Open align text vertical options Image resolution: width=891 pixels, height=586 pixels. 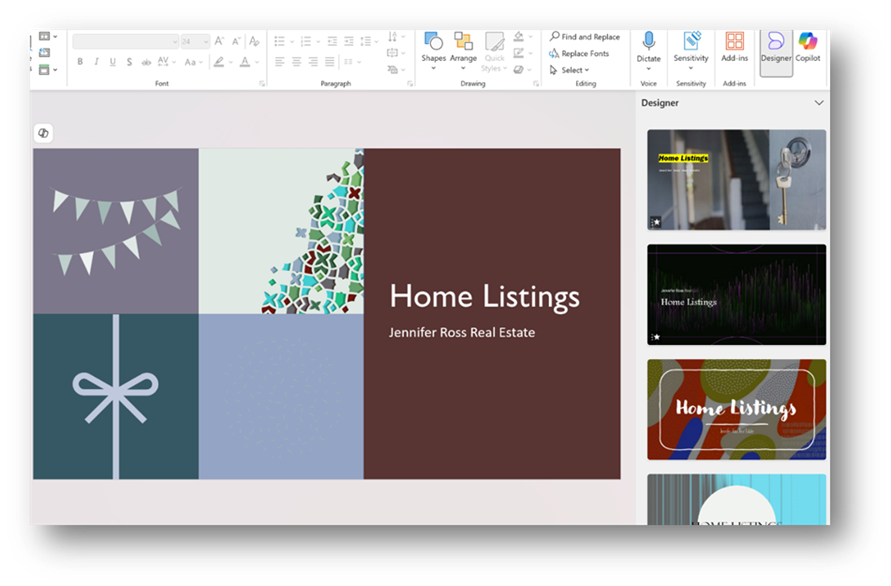(395, 53)
